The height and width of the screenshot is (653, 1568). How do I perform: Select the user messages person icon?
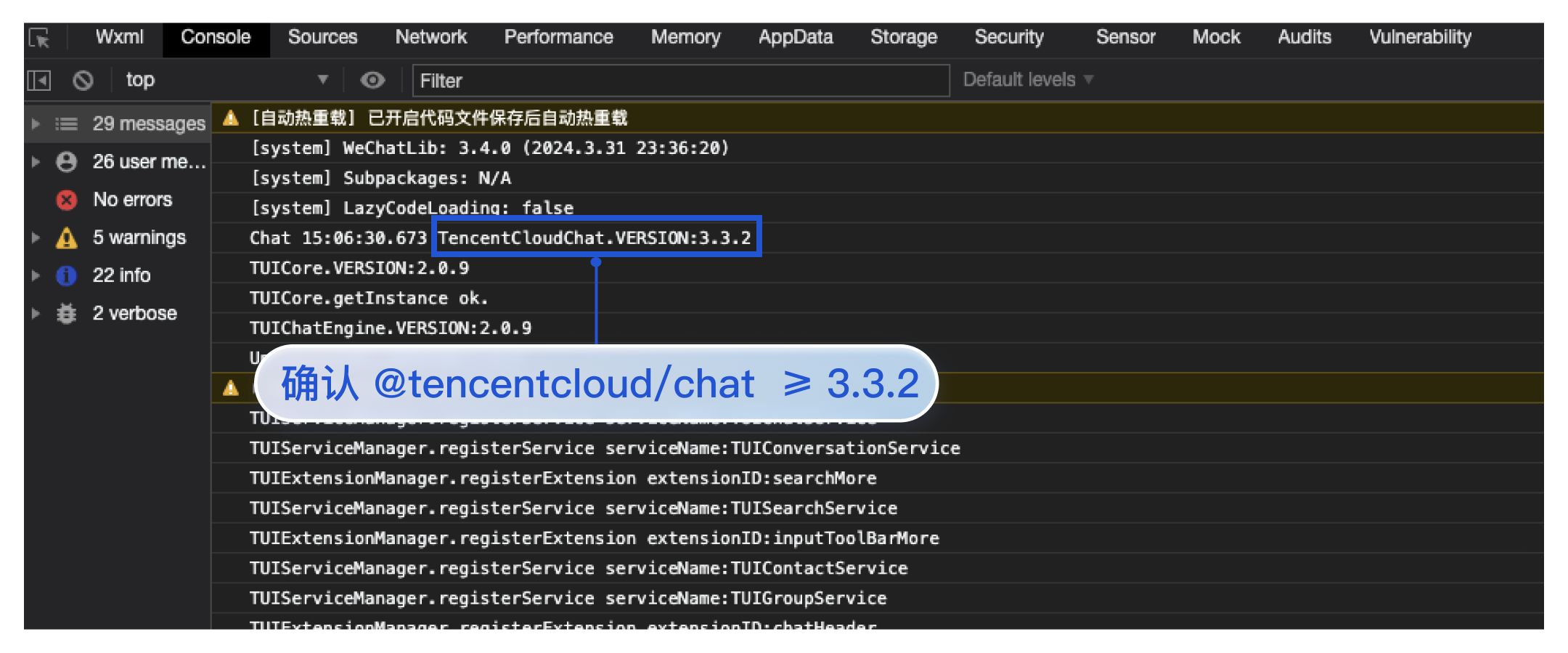tap(67, 162)
